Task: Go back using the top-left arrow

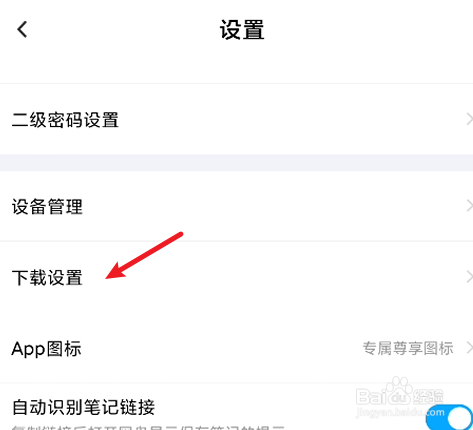Action: tap(22, 29)
